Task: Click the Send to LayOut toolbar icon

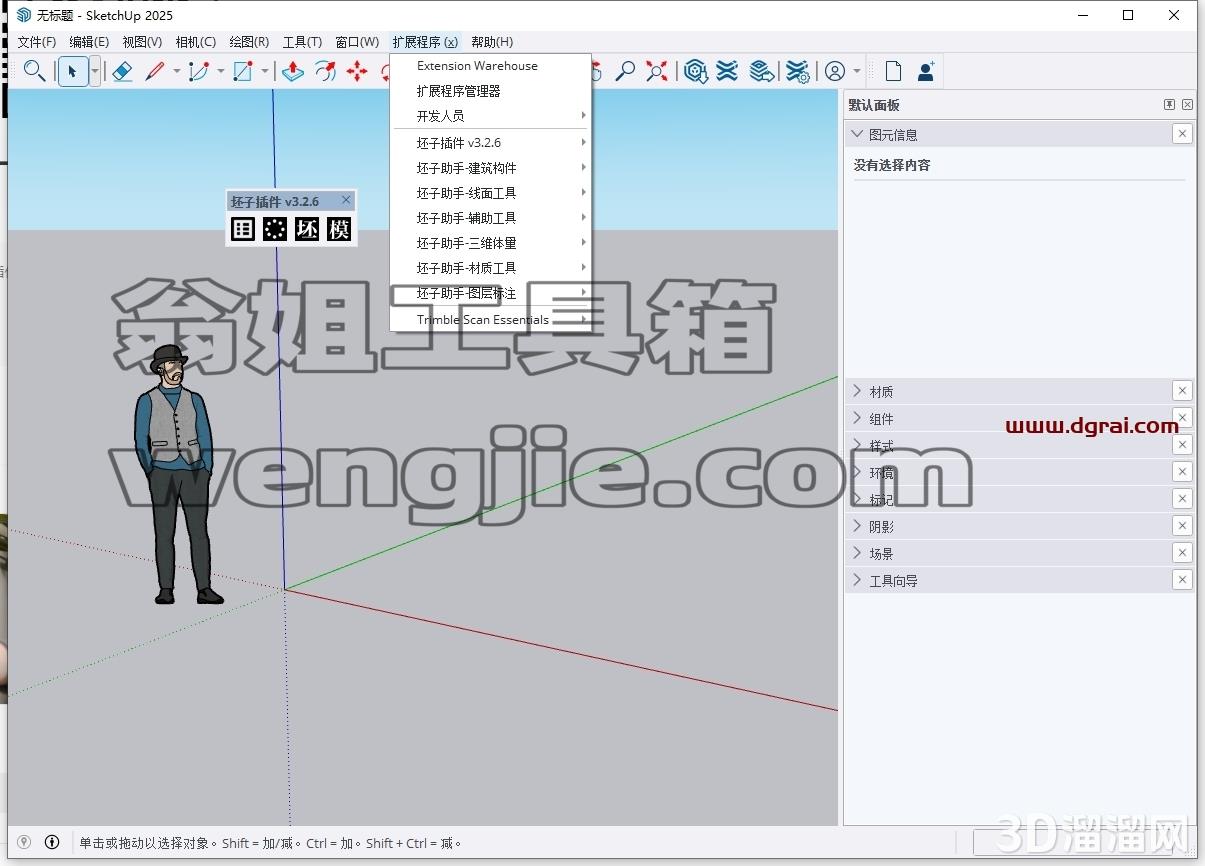Action: point(762,71)
